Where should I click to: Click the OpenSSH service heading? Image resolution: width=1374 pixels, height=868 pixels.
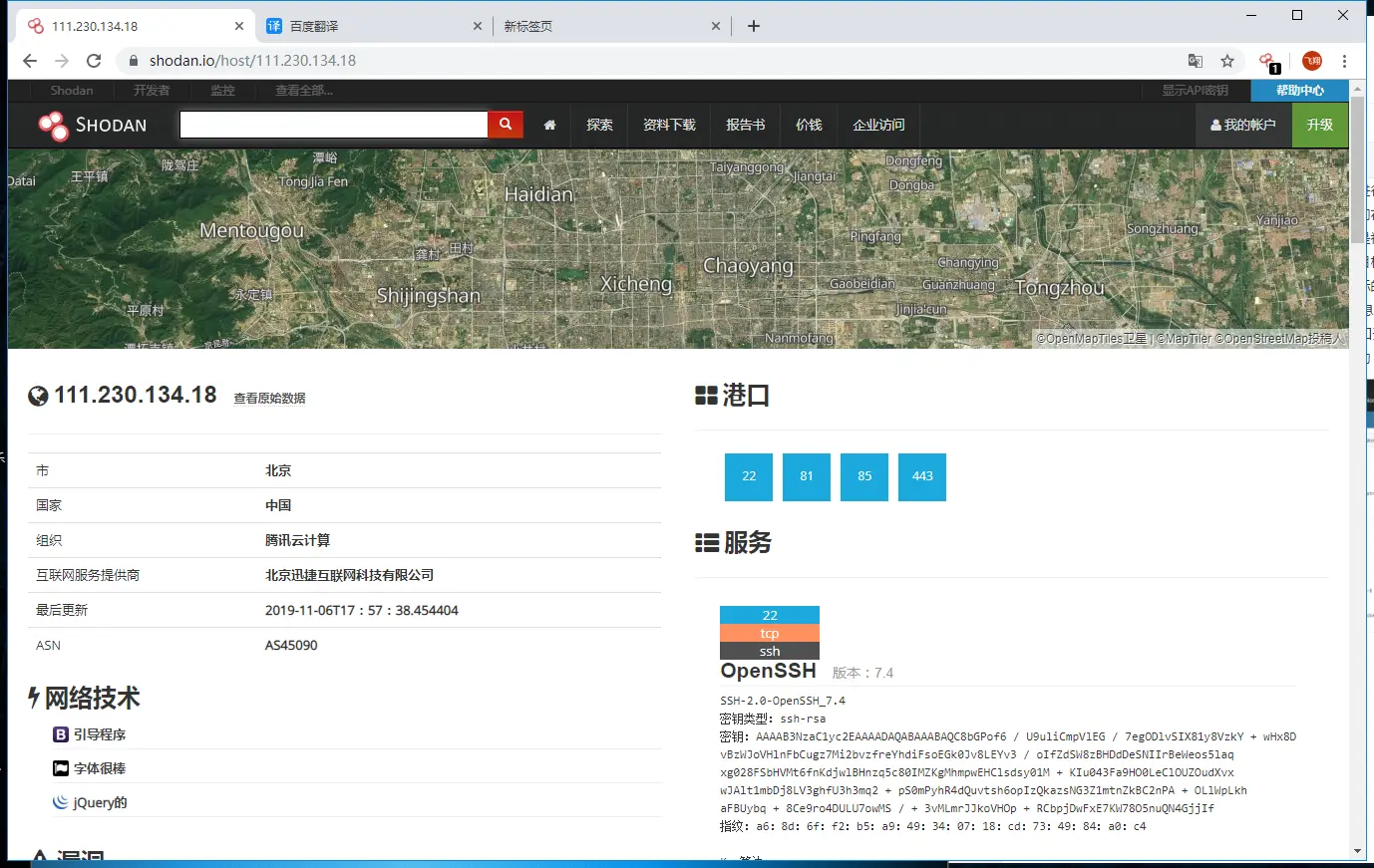coord(769,672)
